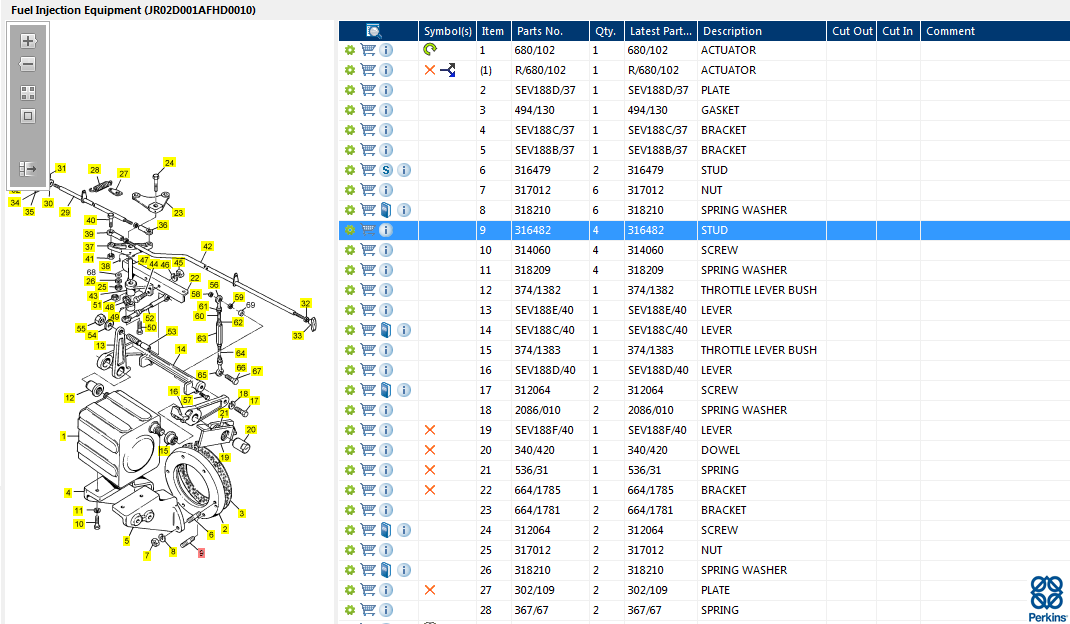Screen dimensions: 1070x624
Task: Select the R/680/102 parts number cell
Action: pyautogui.click(x=540, y=70)
